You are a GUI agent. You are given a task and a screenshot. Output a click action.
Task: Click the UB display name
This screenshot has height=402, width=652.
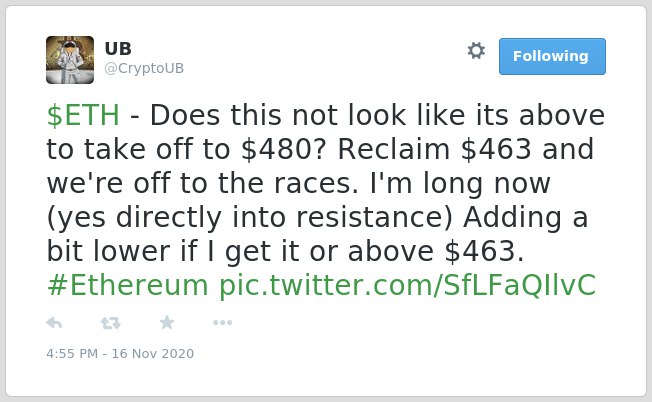pyautogui.click(x=118, y=49)
